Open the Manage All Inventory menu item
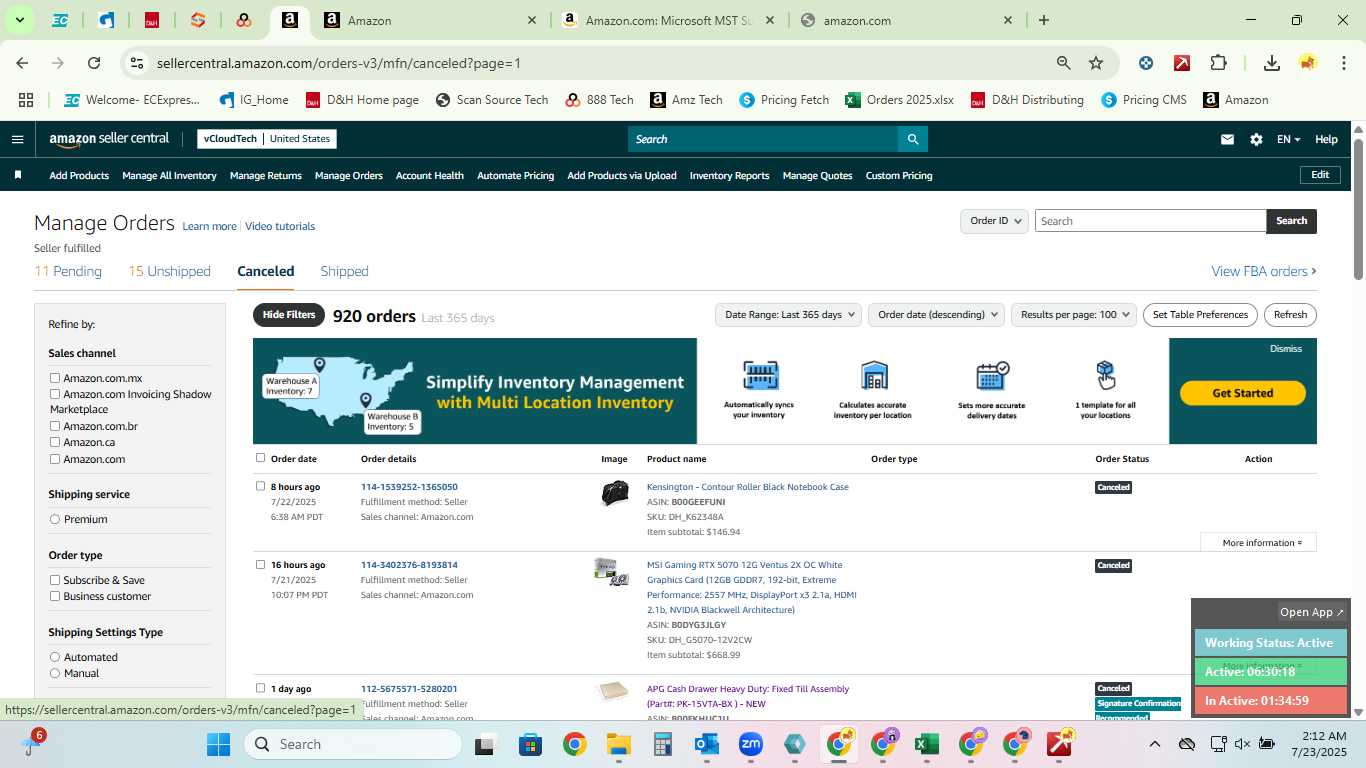Screen dimensions: 1366x768 [169, 175]
